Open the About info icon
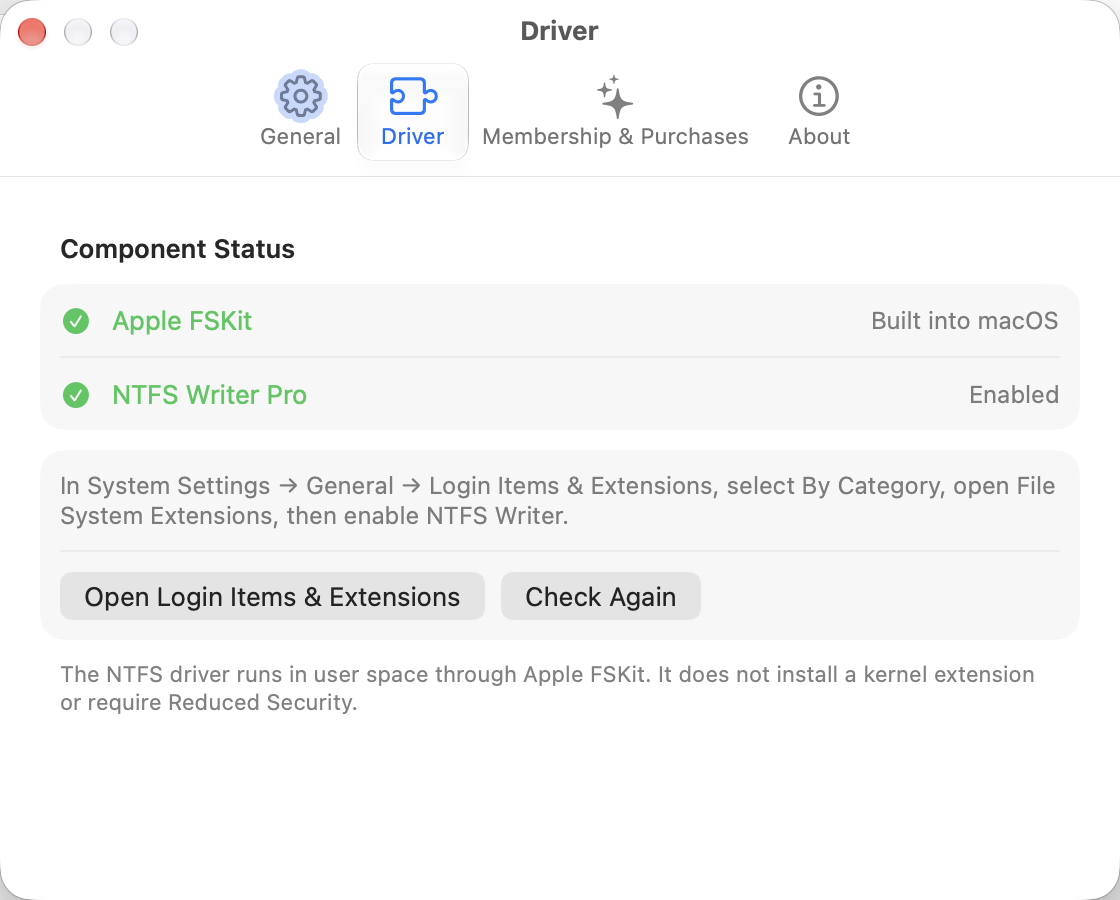The image size is (1120, 900). (x=819, y=96)
